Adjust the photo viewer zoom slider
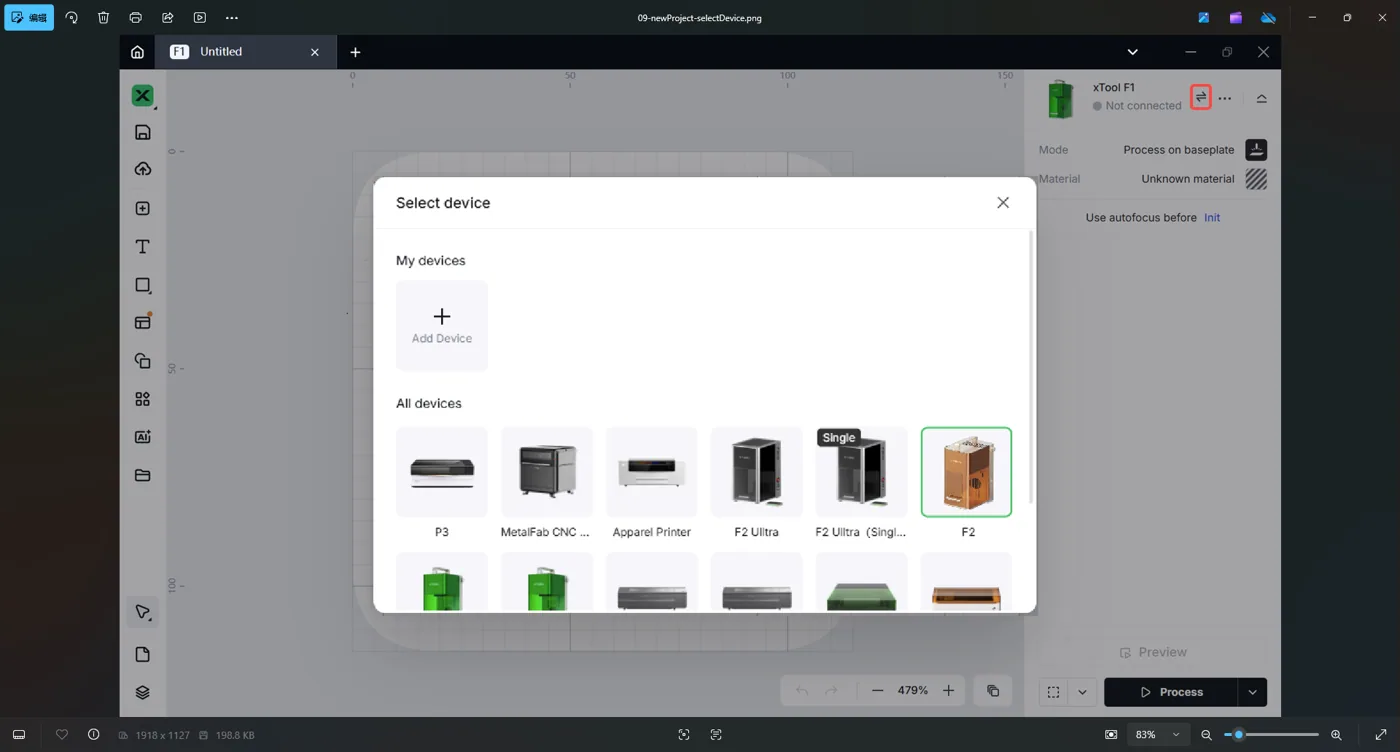 point(1271,735)
